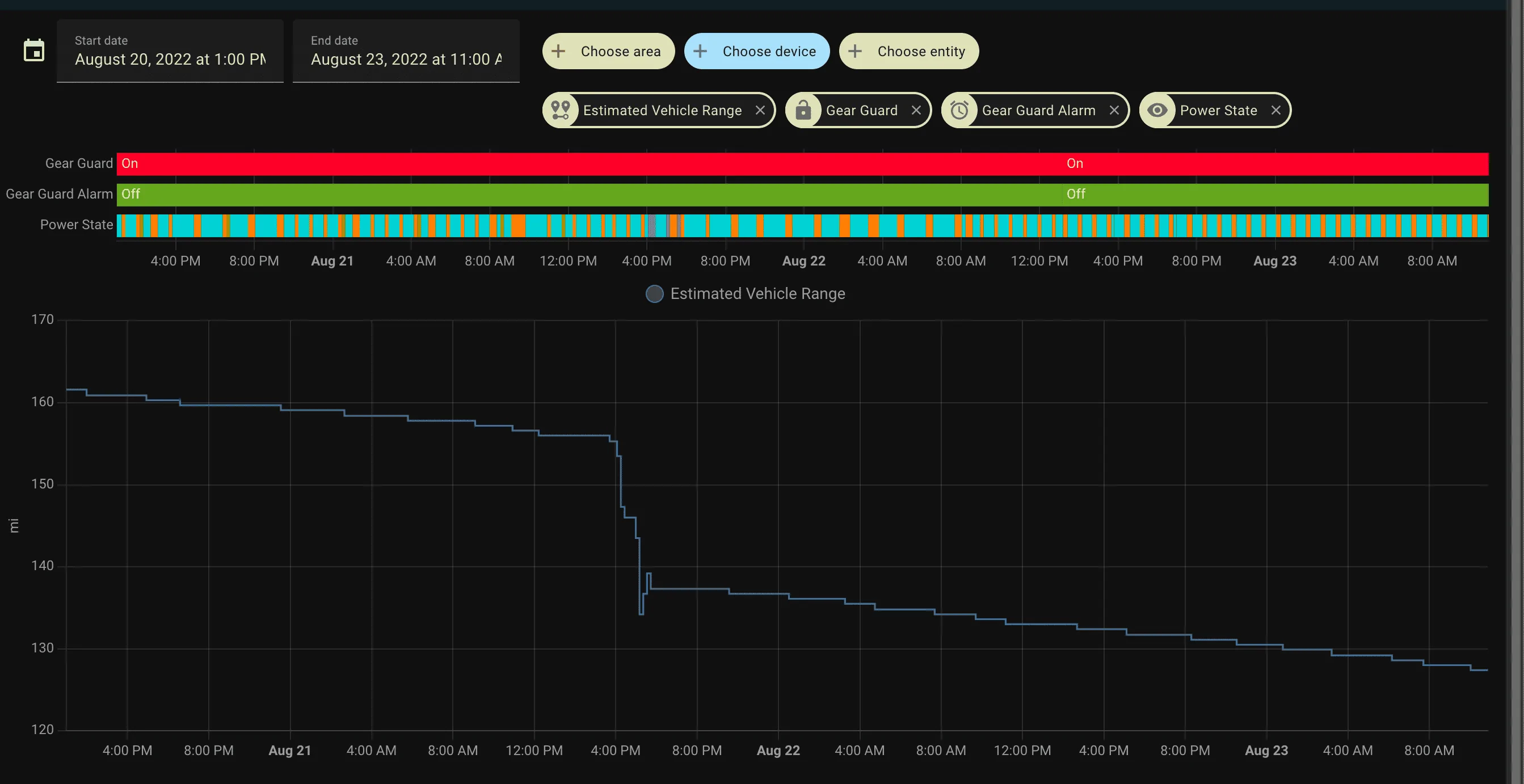1524x784 pixels.
Task: Toggle Estimated Vehicle Range legend series visibility
Action: click(746, 293)
